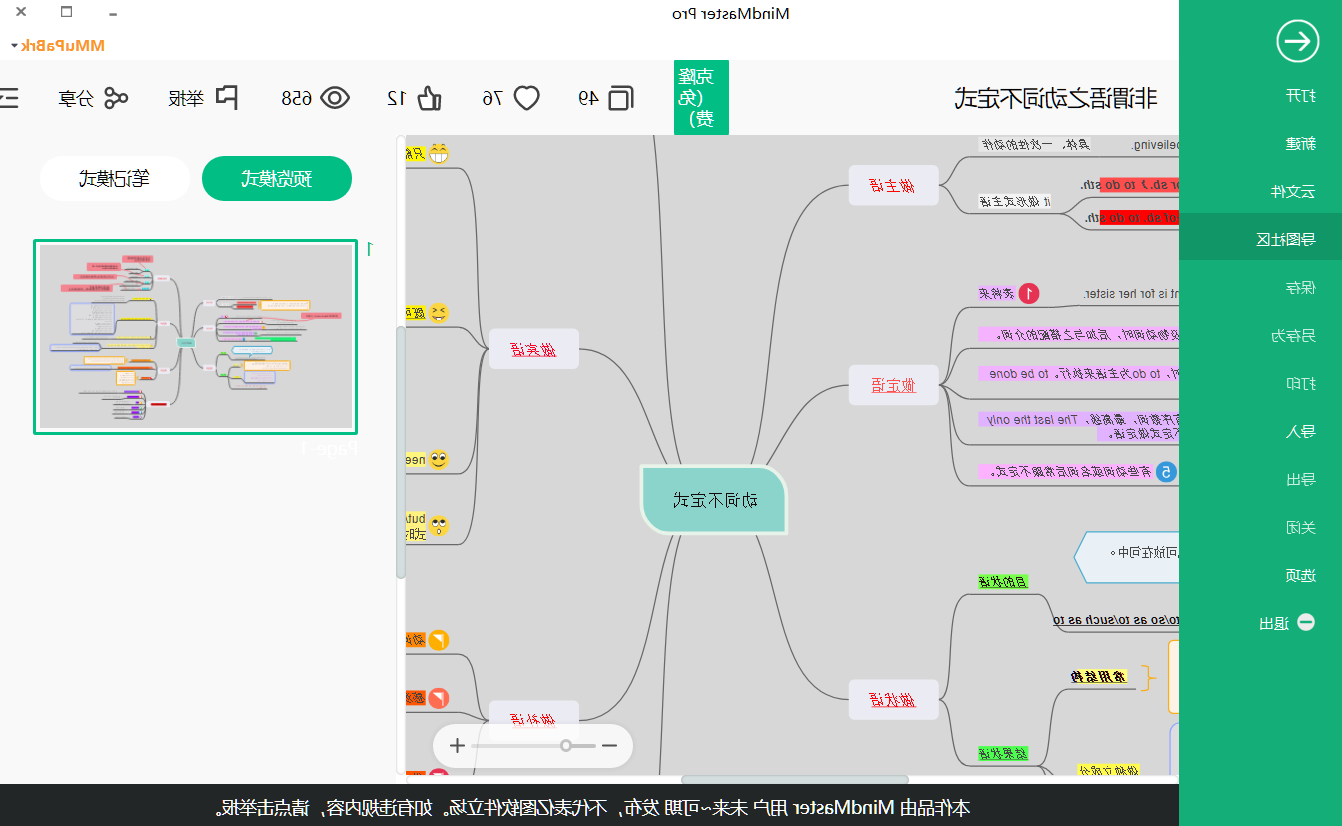Click the curly bracket summary icon
This screenshot has height=826, width=1342.
pyautogui.click(x=1147, y=678)
